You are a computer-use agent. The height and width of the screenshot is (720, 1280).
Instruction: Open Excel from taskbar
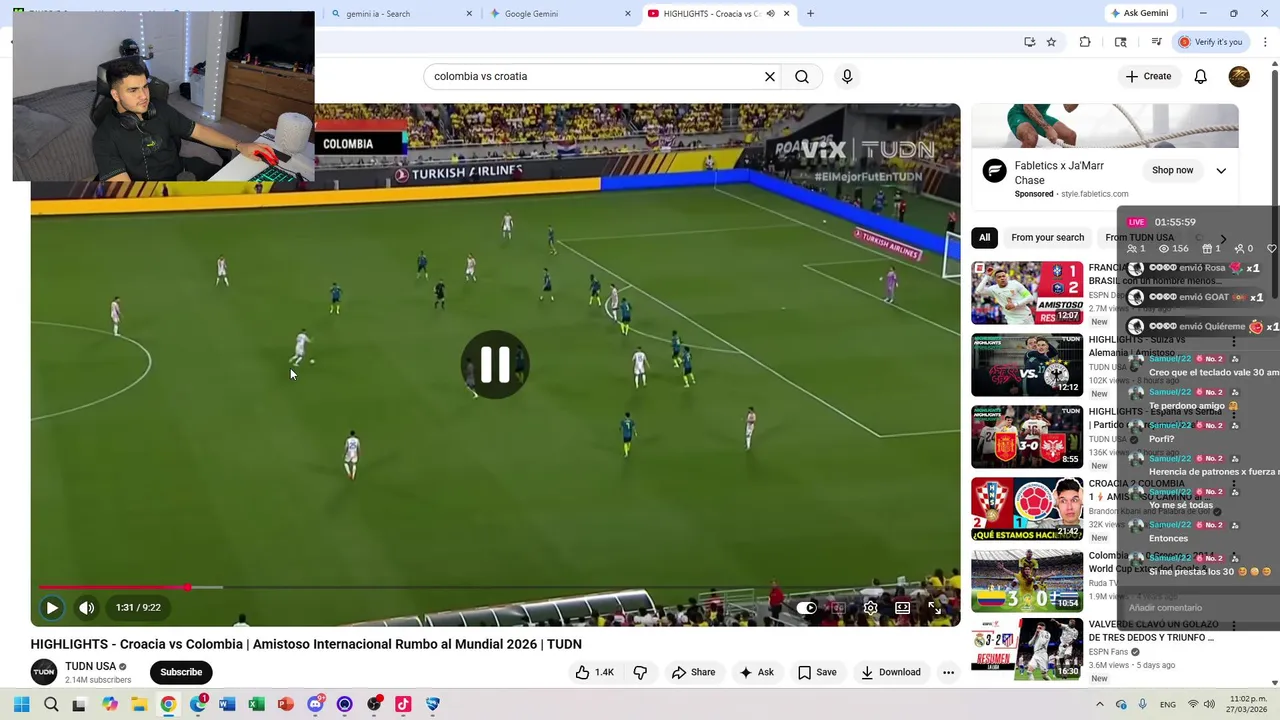pos(257,704)
